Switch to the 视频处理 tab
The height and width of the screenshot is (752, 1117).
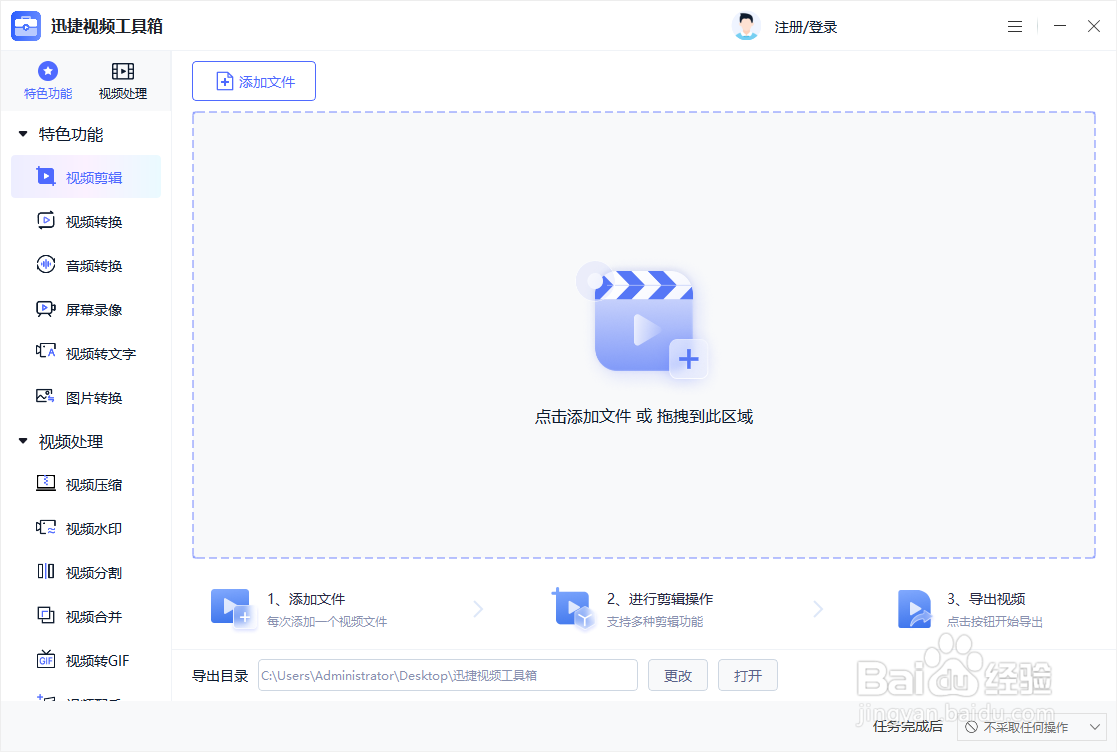(123, 81)
